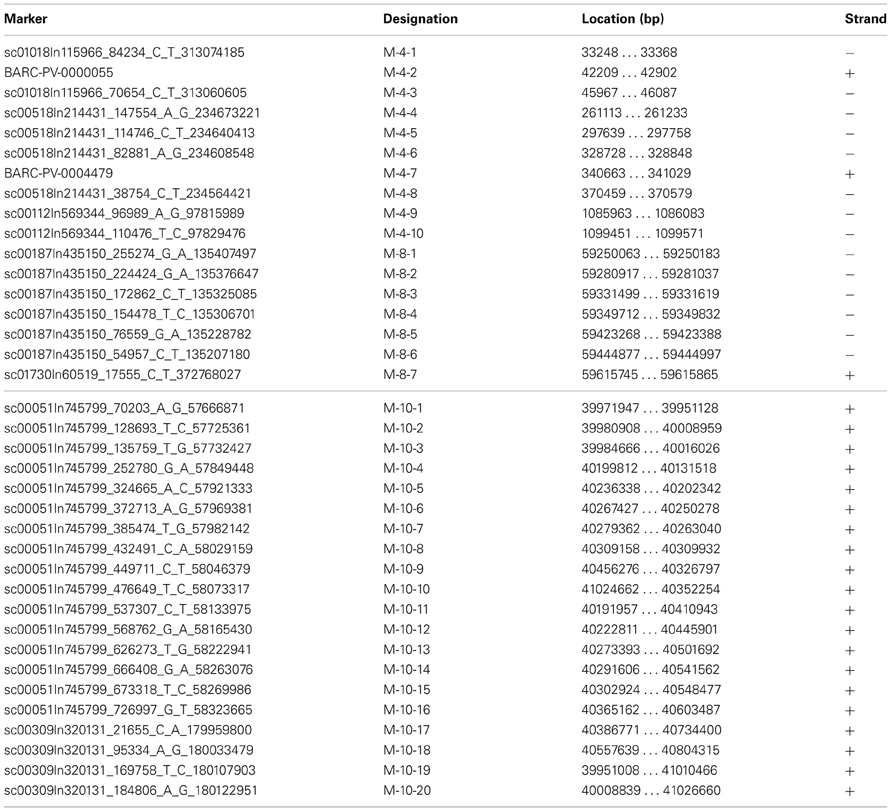891x811 pixels.
Task: Click designation M-10-20
Action: click(406, 791)
